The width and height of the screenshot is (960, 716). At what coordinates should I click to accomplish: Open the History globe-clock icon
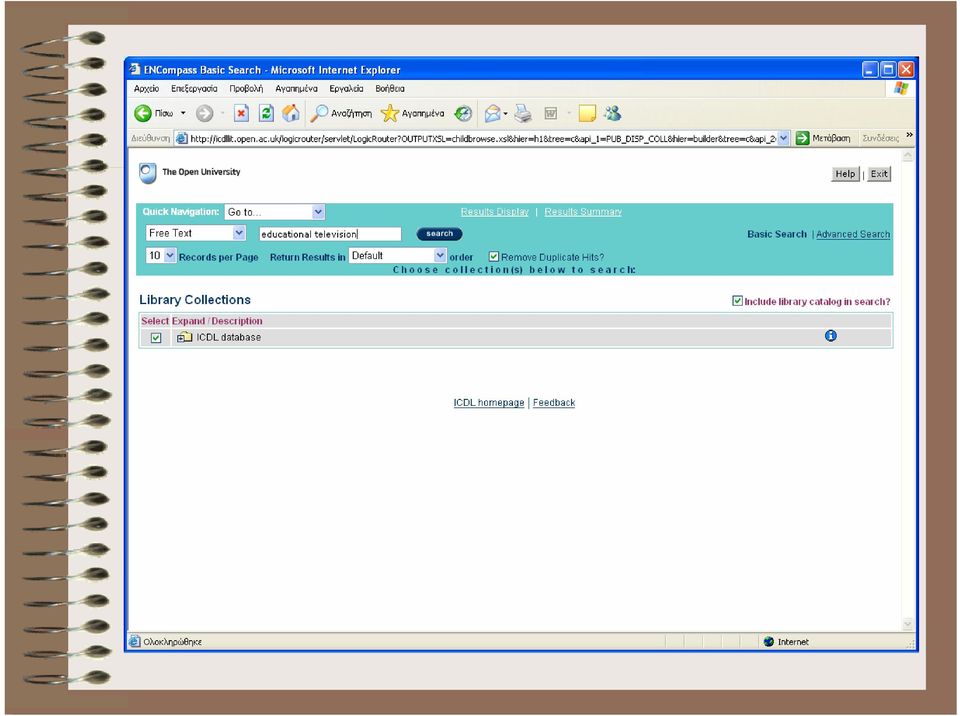point(463,113)
